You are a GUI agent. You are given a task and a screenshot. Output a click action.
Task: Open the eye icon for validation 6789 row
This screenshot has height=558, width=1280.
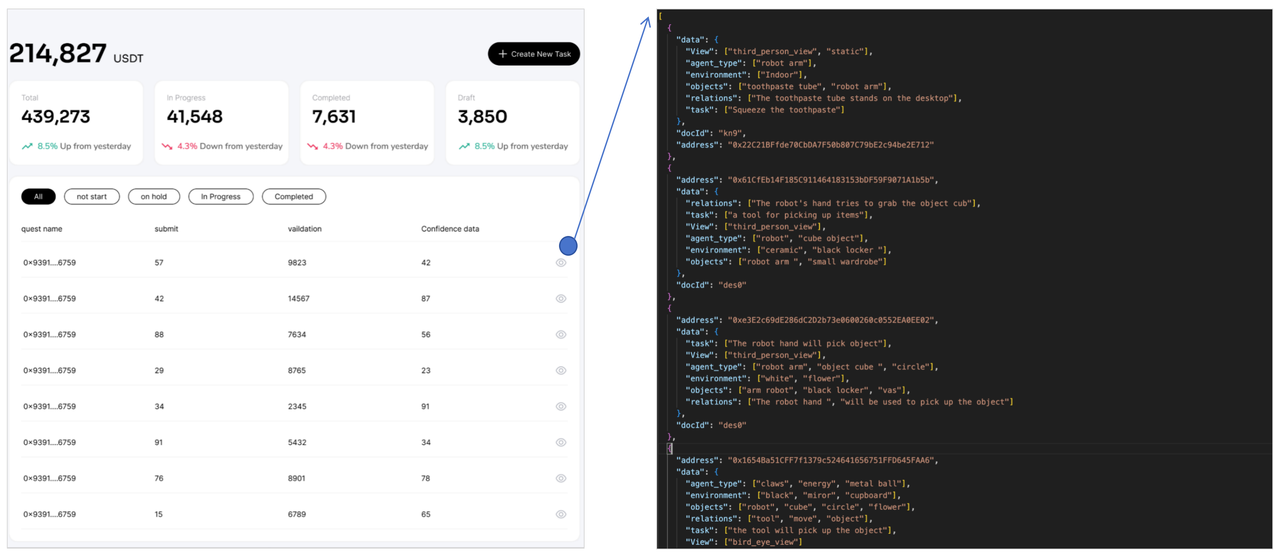click(561, 515)
